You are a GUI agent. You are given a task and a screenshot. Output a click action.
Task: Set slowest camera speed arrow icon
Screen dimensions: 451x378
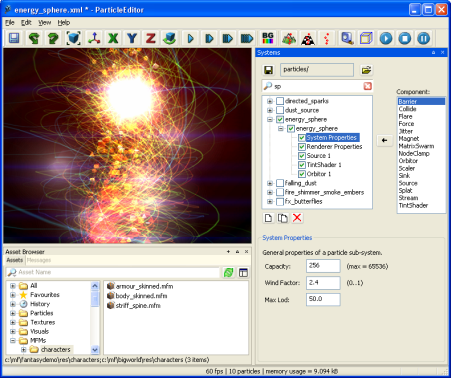(191, 38)
